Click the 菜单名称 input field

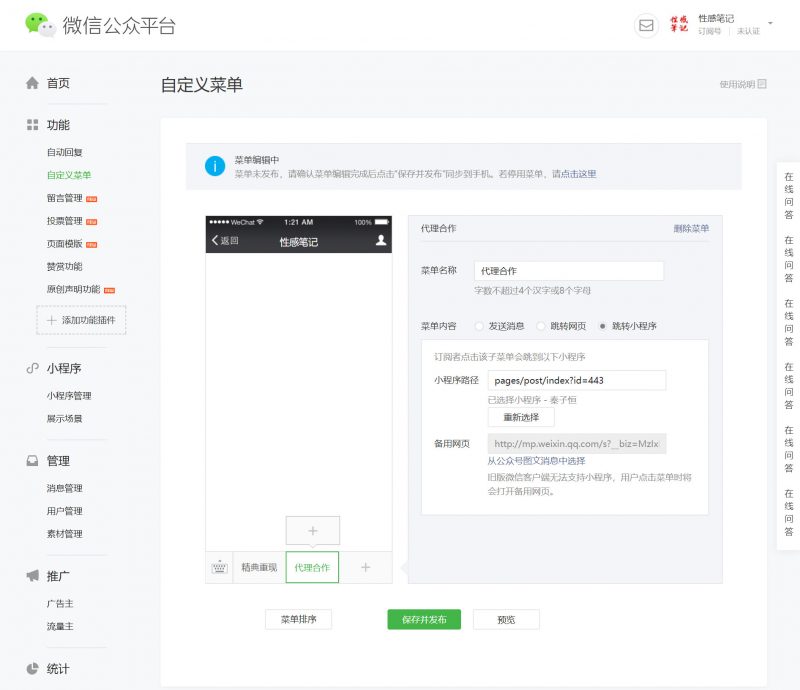point(569,271)
